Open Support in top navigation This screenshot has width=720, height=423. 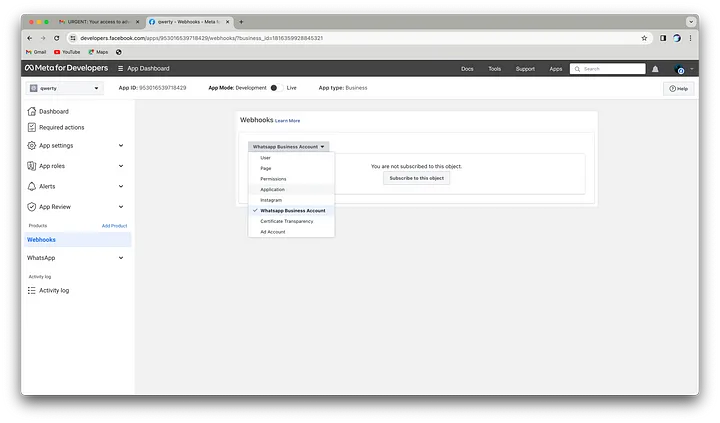click(525, 69)
